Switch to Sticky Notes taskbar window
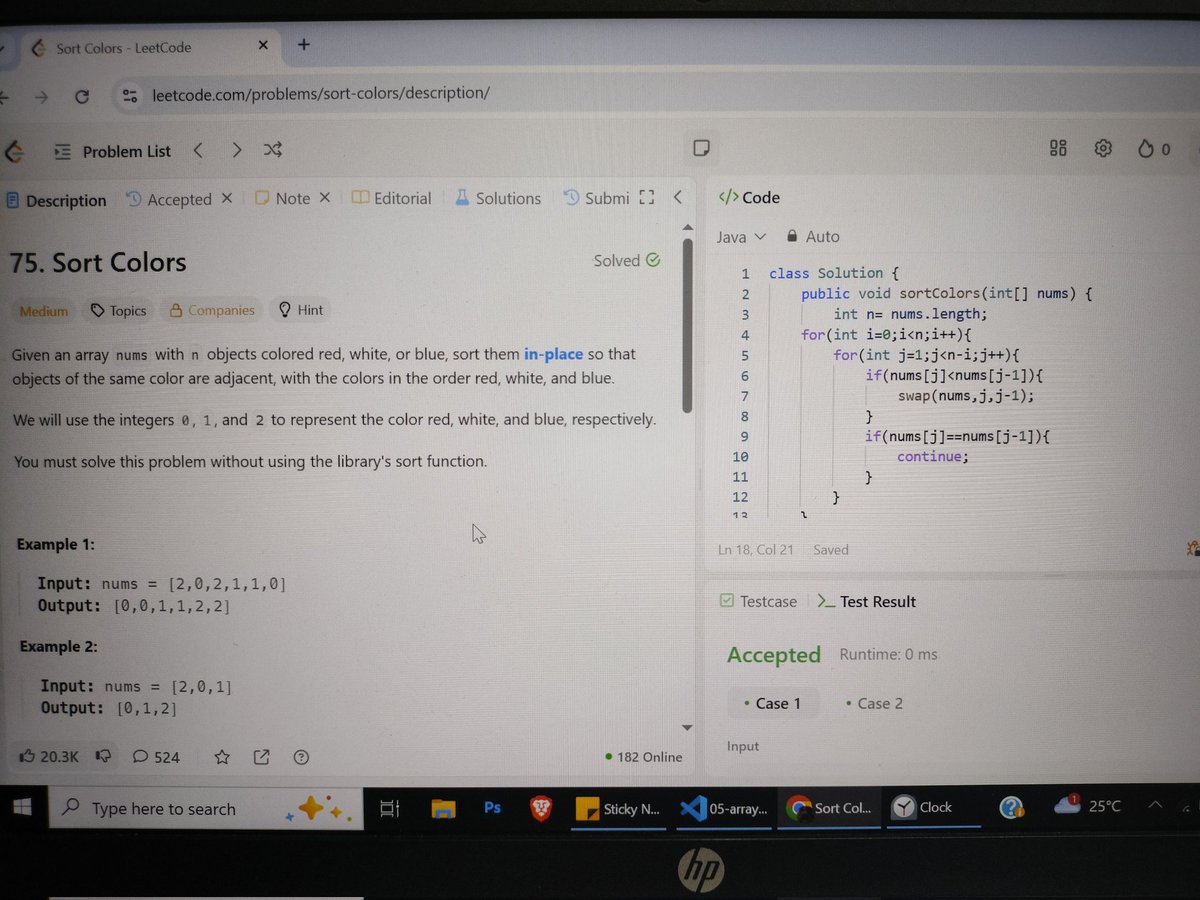Viewport: 1200px width, 900px height. (620, 809)
